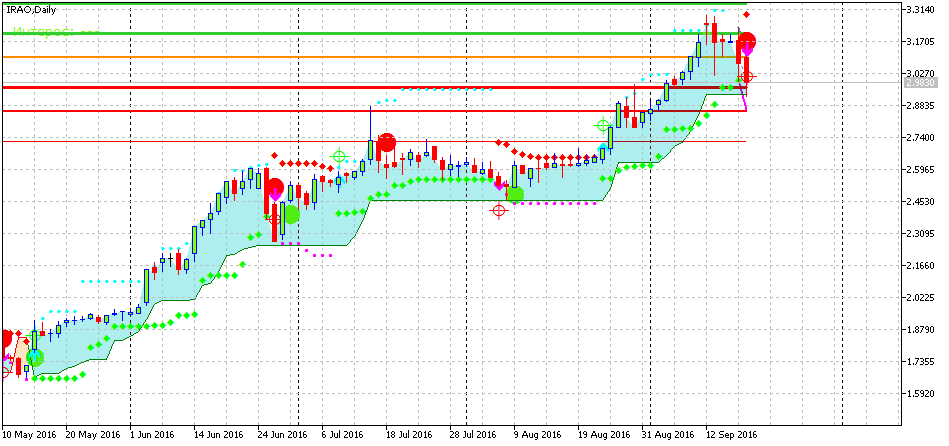The width and height of the screenshot is (949, 446).
Task: Select the green crosshair target near 19 Aug 2016
Action: (603, 126)
